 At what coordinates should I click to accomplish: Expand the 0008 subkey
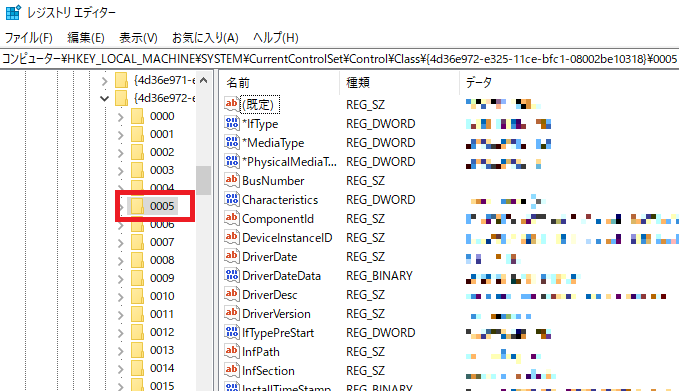coord(120,261)
